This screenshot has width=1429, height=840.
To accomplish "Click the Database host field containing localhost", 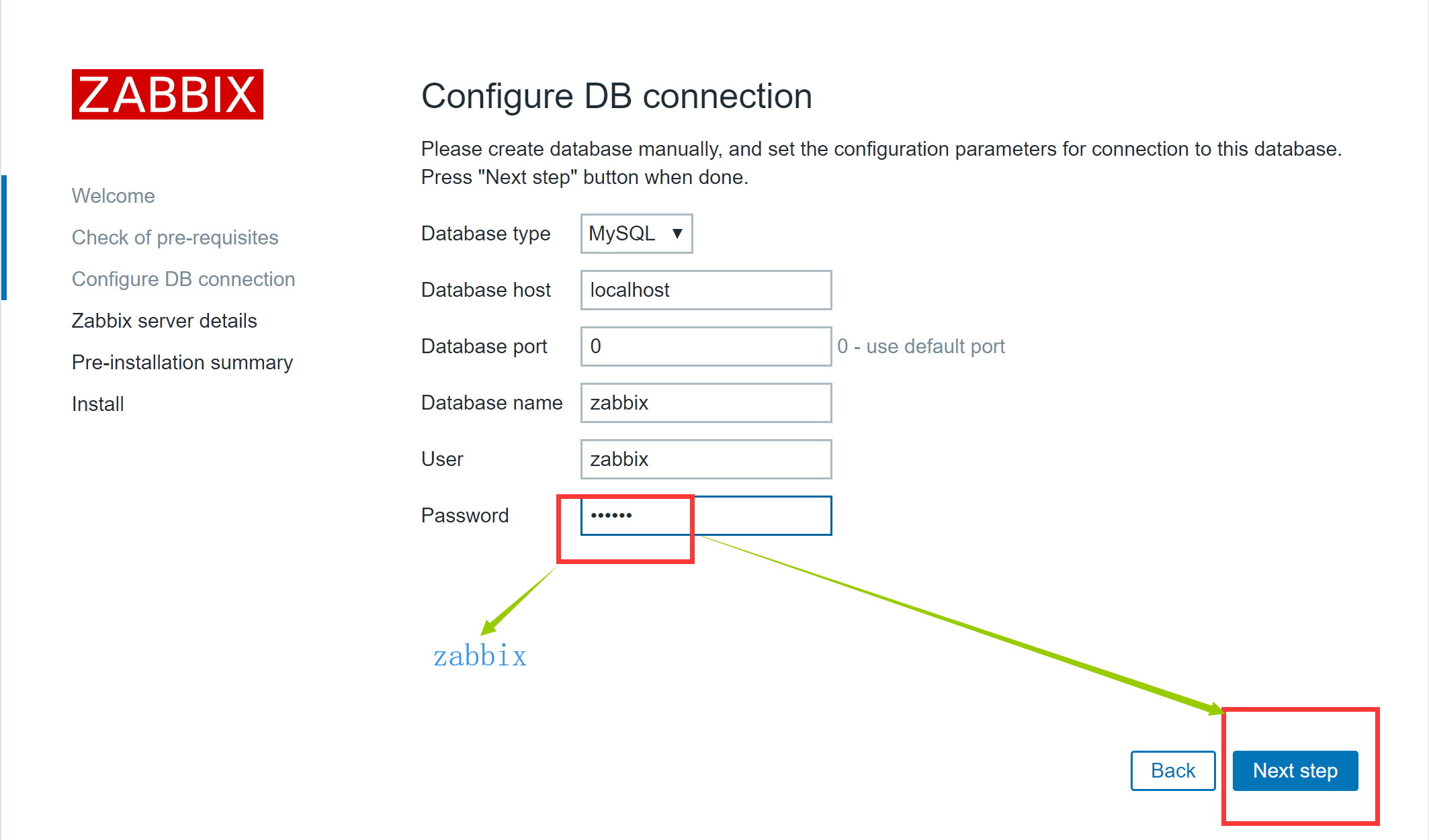I will pyautogui.click(x=705, y=290).
